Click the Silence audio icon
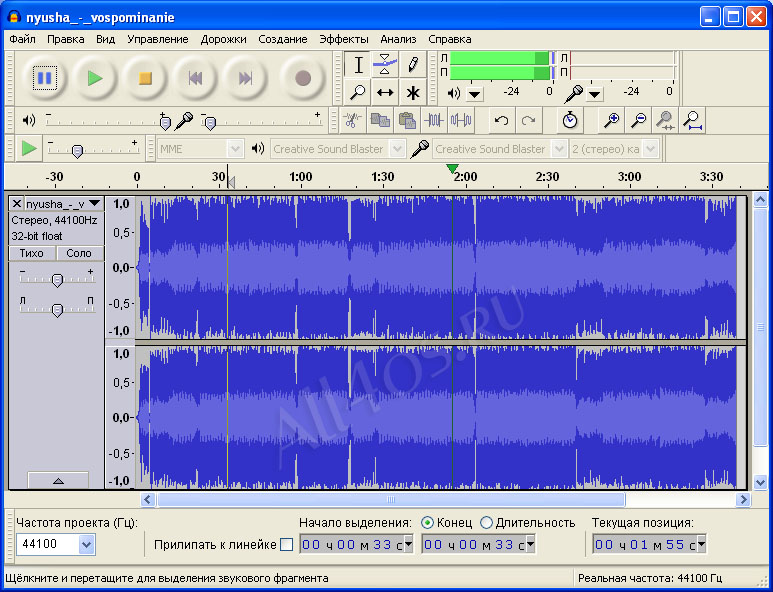The image size is (773, 592). pos(461,120)
